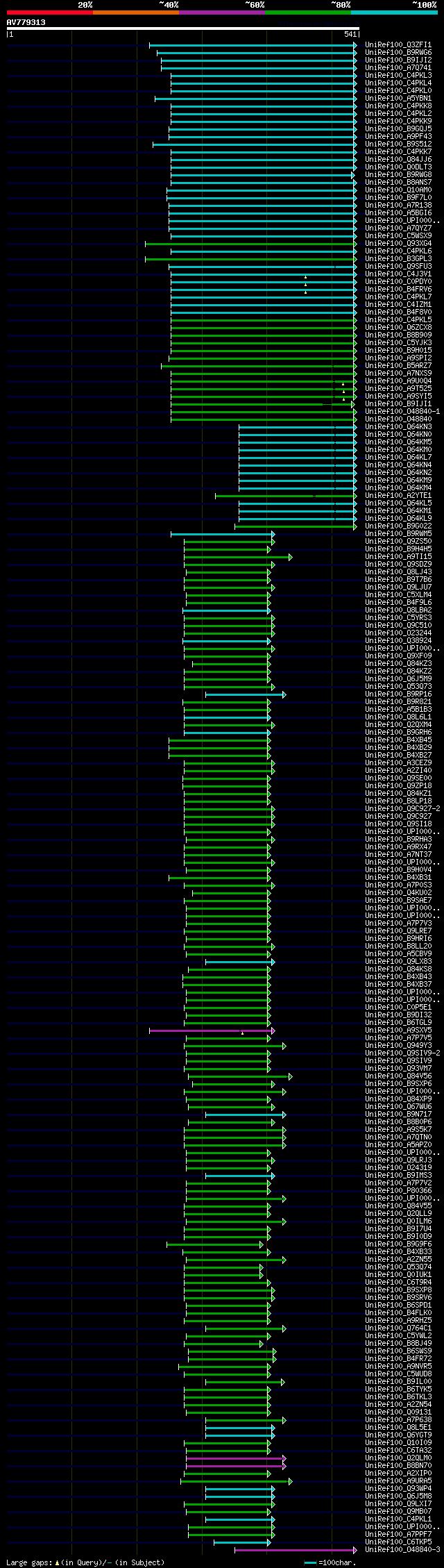The width and height of the screenshot is (444, 1568).
Task: Select the UniRef100_Q8L5E1 label
Action: (398, 1428)
